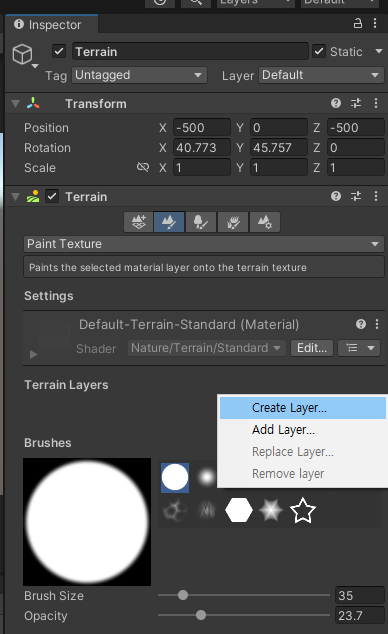Disable the Terrain component checkbox
Image resolution: width=388 pixels, height=634 pixels.
[52, 196]
